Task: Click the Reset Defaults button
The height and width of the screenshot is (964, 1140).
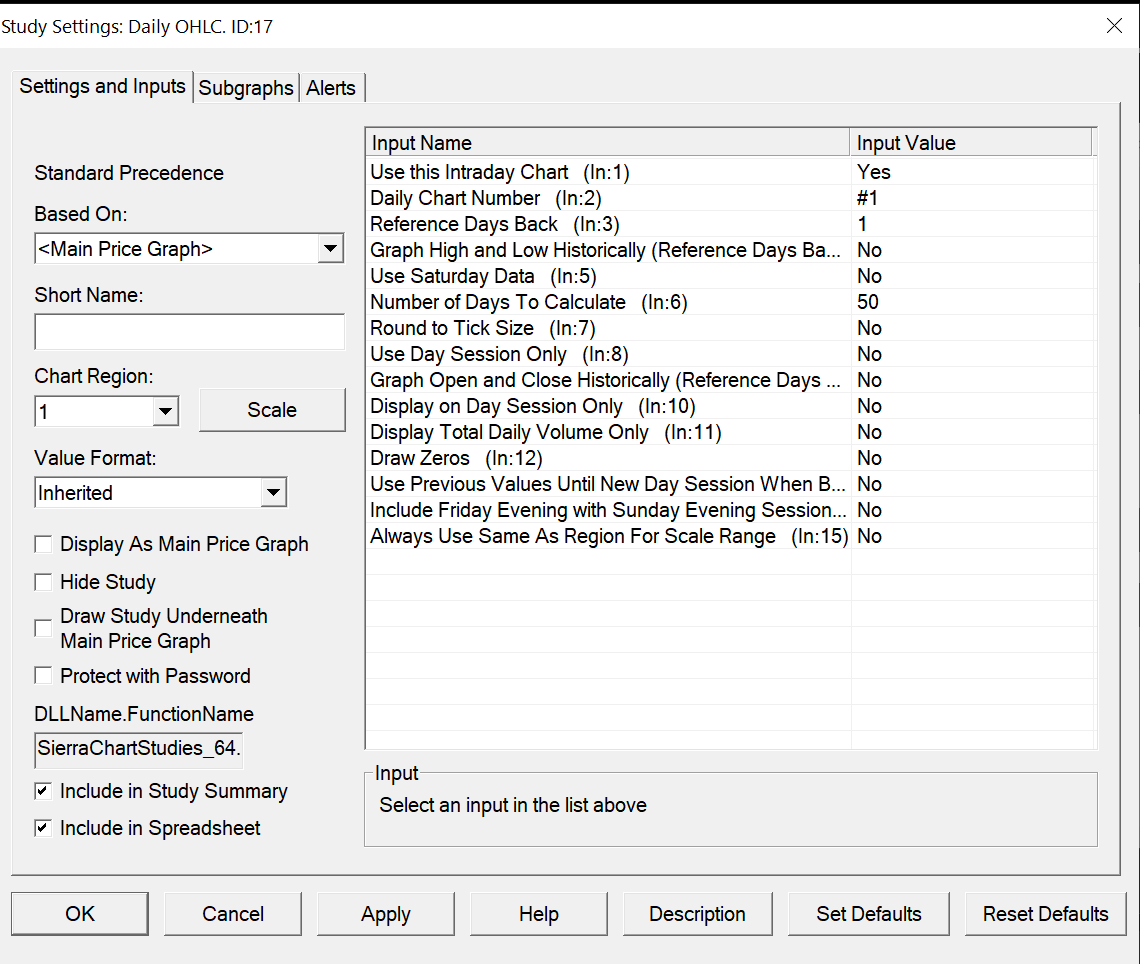Action: point(1045,914)
